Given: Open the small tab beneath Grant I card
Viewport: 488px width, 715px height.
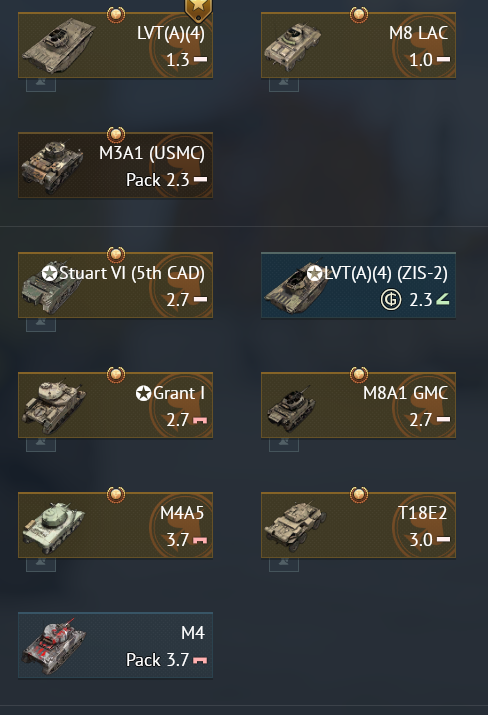Looking at the screenshot, I should tap(41, 445).
